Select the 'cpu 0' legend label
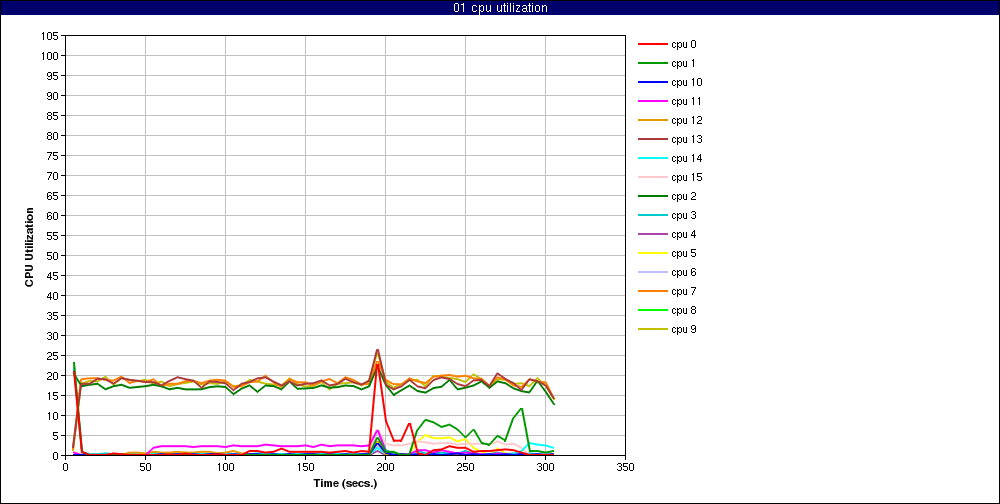The width and height of the screenshot is (1000, 504). (684, 45)
